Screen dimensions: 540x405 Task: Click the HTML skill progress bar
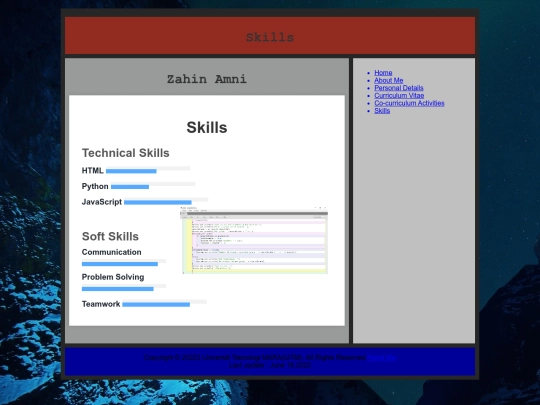(148, 170)
